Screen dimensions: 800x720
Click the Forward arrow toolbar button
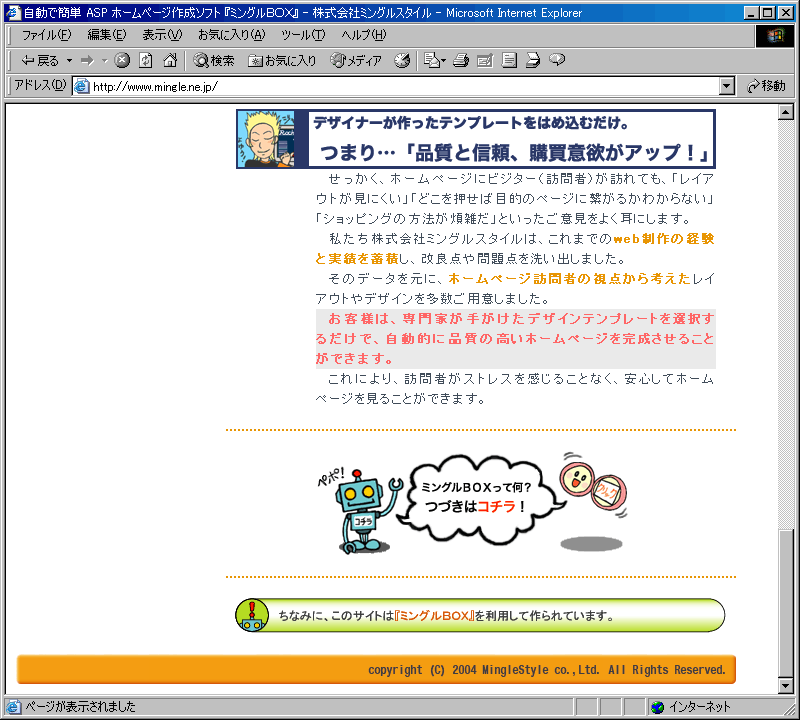click(88, 61)
